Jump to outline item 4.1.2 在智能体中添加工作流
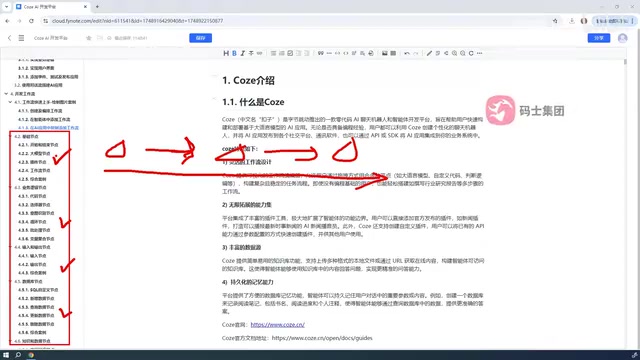 coord(44,119)
